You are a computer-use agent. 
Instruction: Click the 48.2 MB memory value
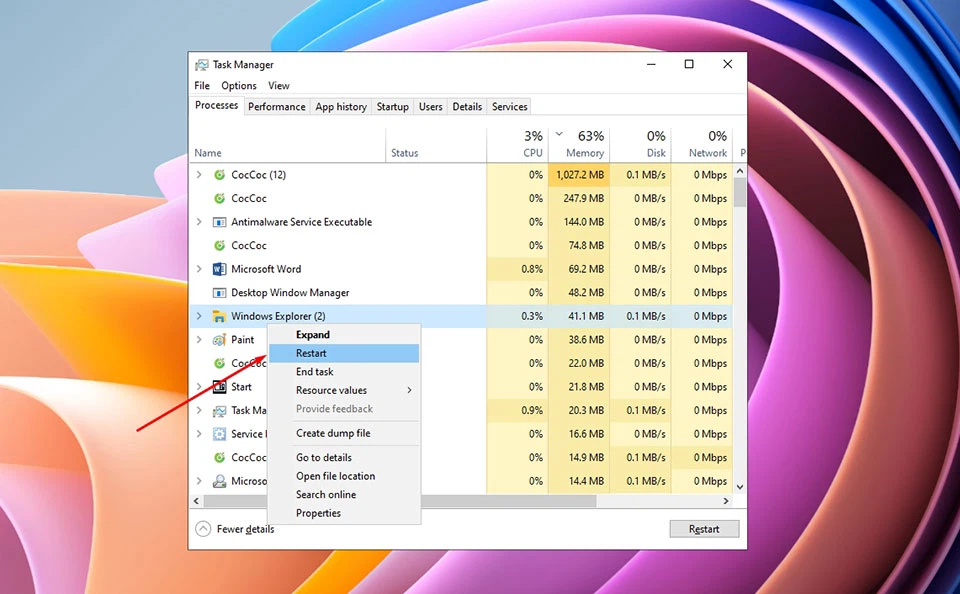click(586, 293)
